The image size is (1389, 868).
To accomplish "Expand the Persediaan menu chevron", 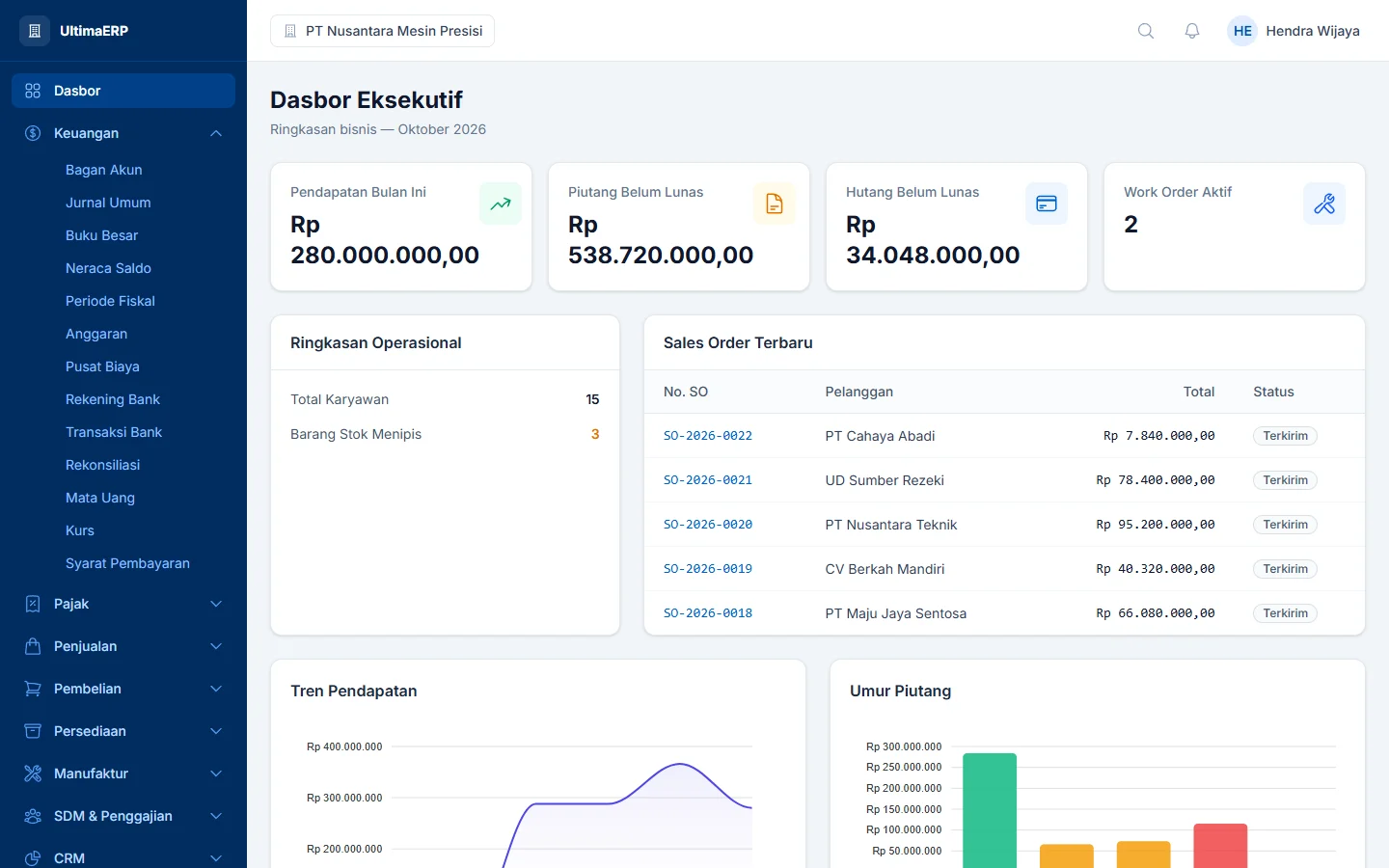I will pos(216,731).
